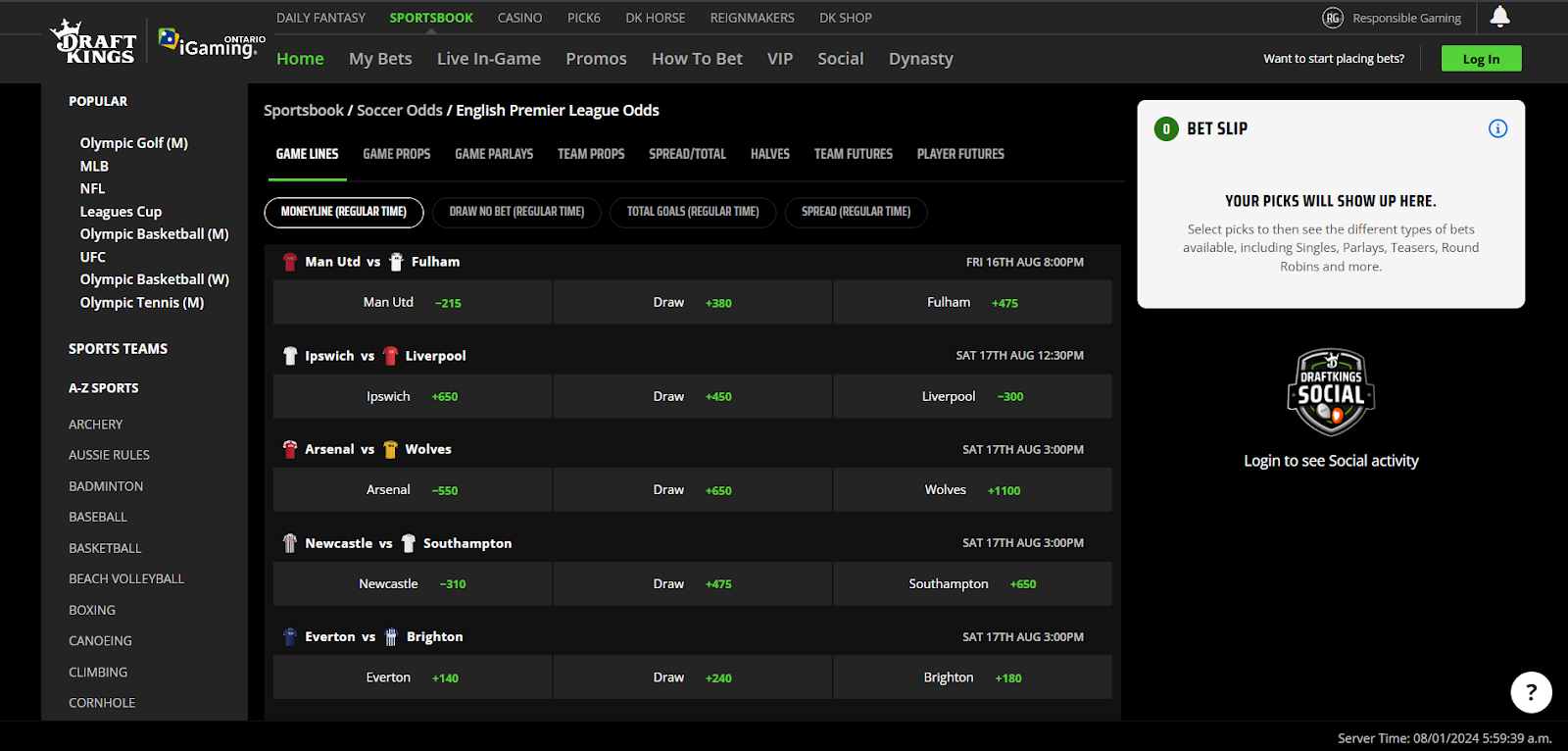Open the Halves tab
The width and height of the screenshot is (1568, 751).
[770, 154]
